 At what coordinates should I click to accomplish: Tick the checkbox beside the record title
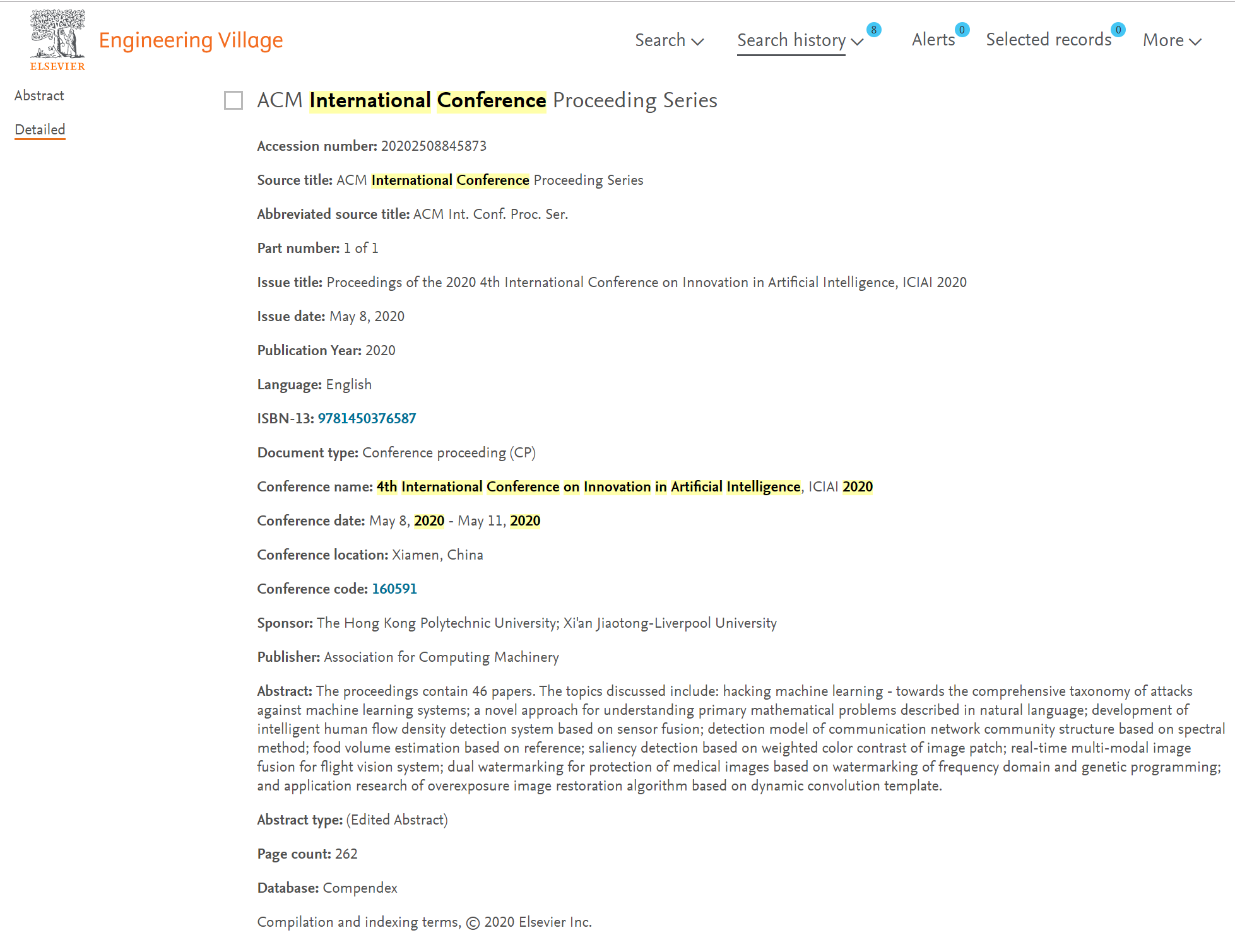tap(233, 100)
